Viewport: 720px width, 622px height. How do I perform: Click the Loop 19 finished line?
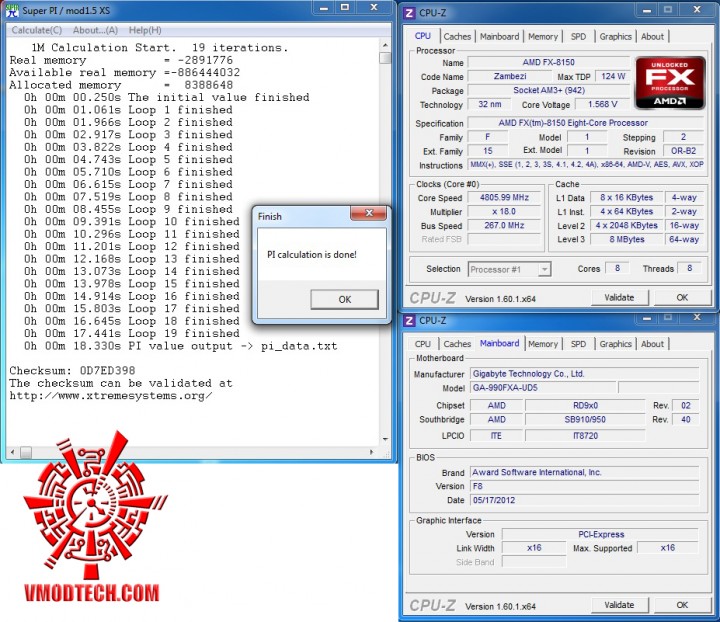coord(132,333)
